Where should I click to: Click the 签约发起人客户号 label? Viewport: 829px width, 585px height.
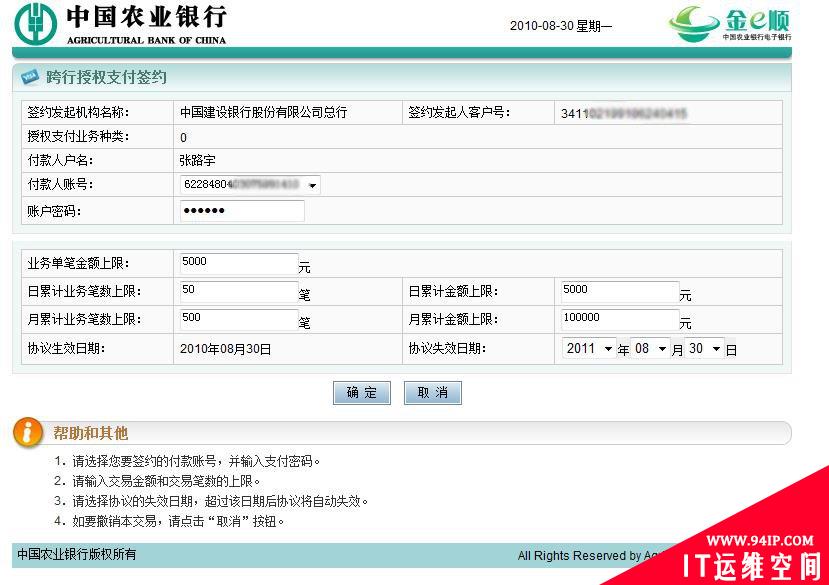459,112
